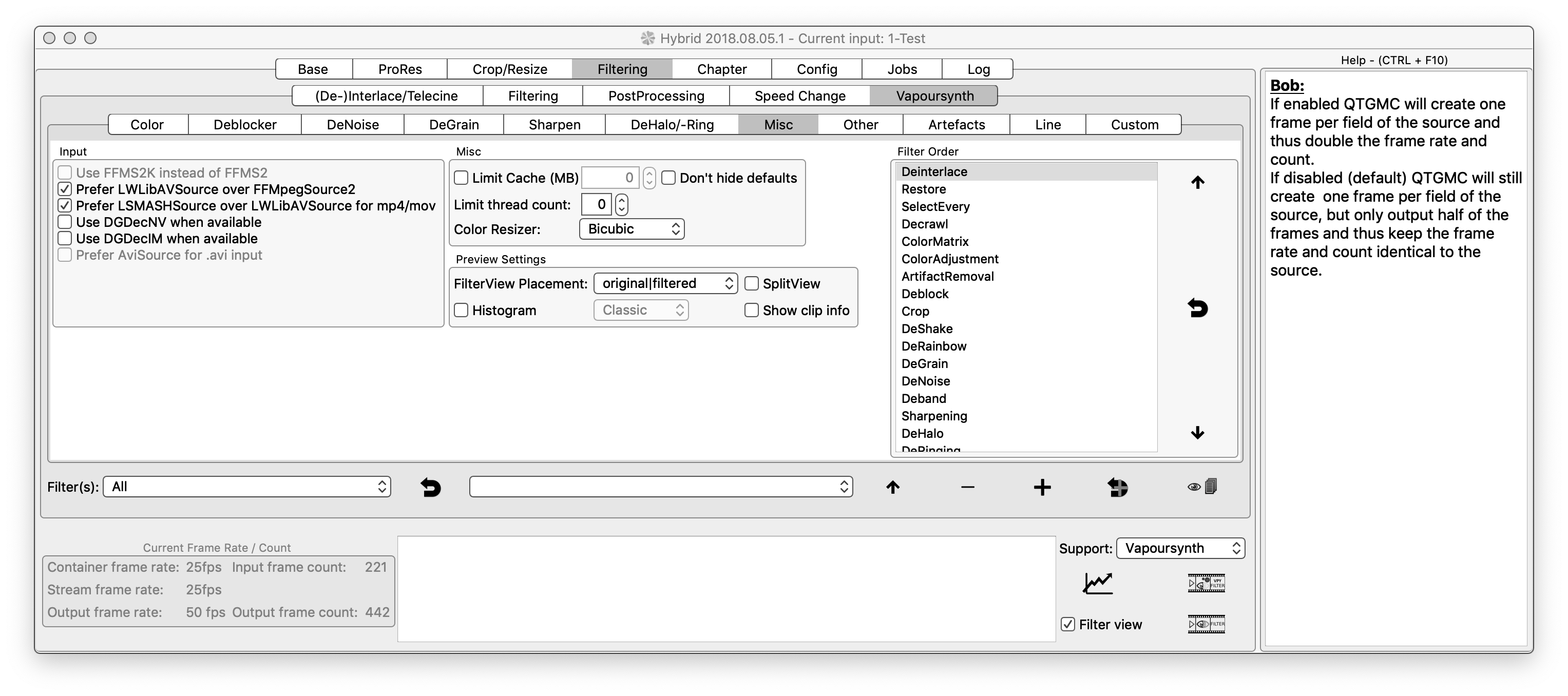Click the Limit thread count stepper
Screen dimensions: 1568x696
tap(621, 204)
